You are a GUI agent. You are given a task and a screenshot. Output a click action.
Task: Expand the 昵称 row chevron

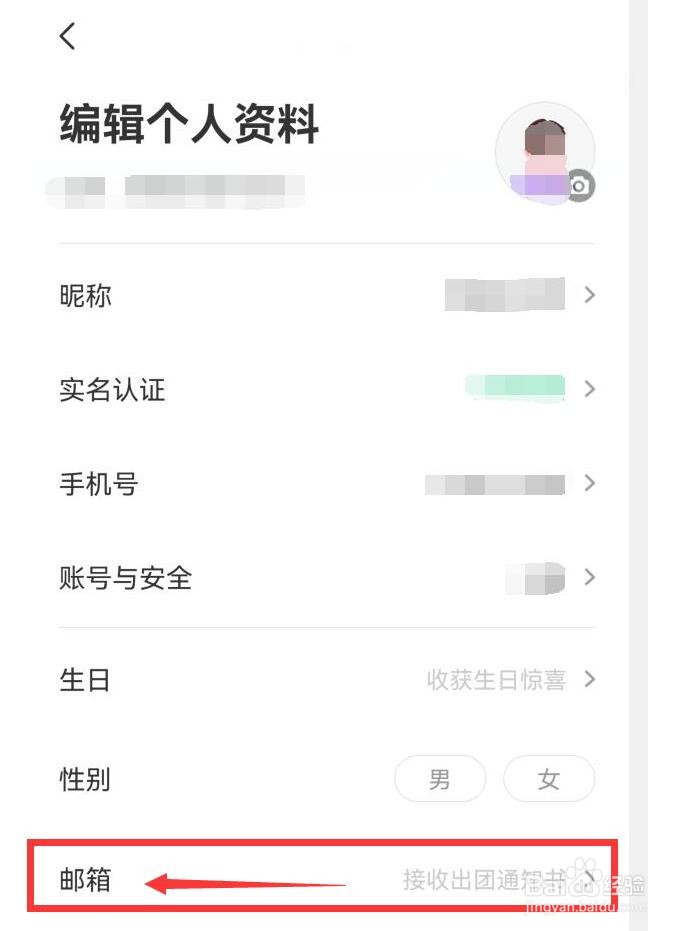tap(590, 294)
